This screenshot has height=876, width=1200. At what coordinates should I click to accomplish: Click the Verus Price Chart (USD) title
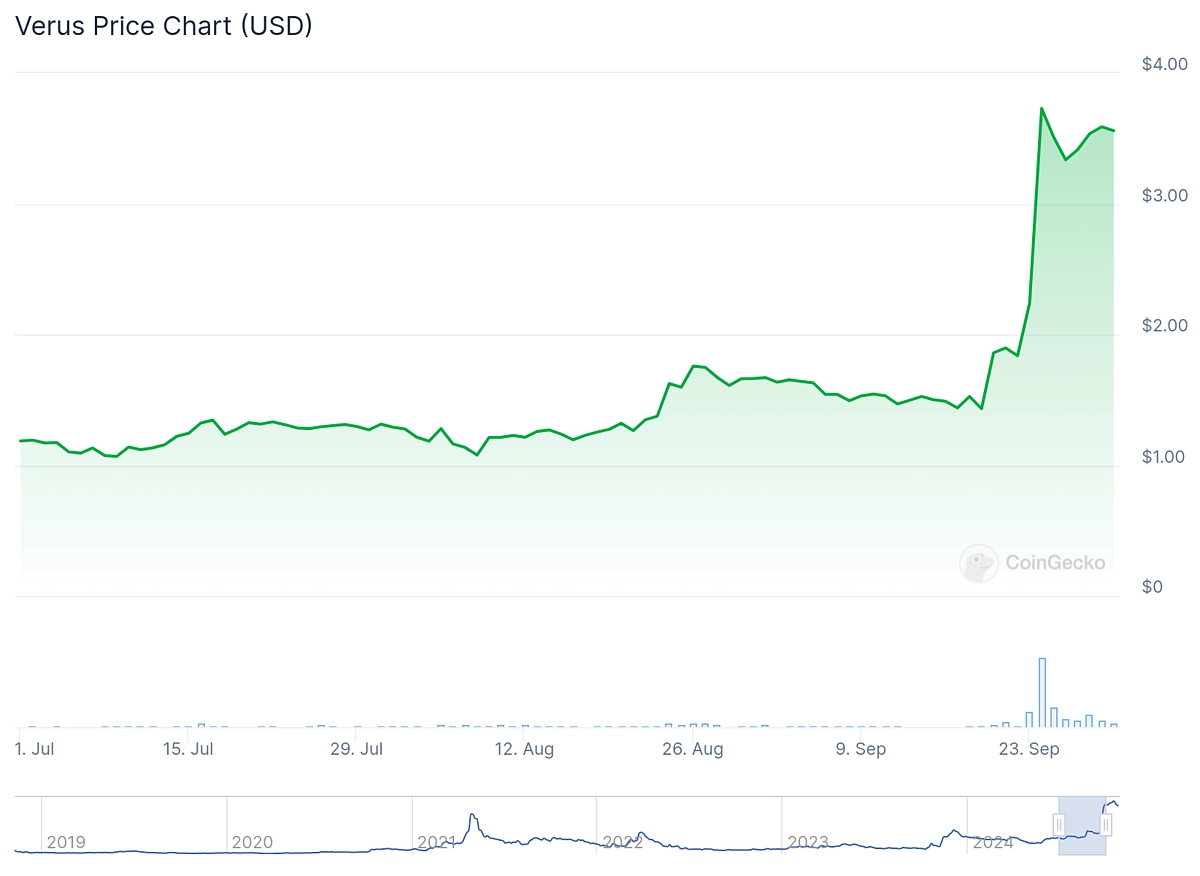point(163,26)
